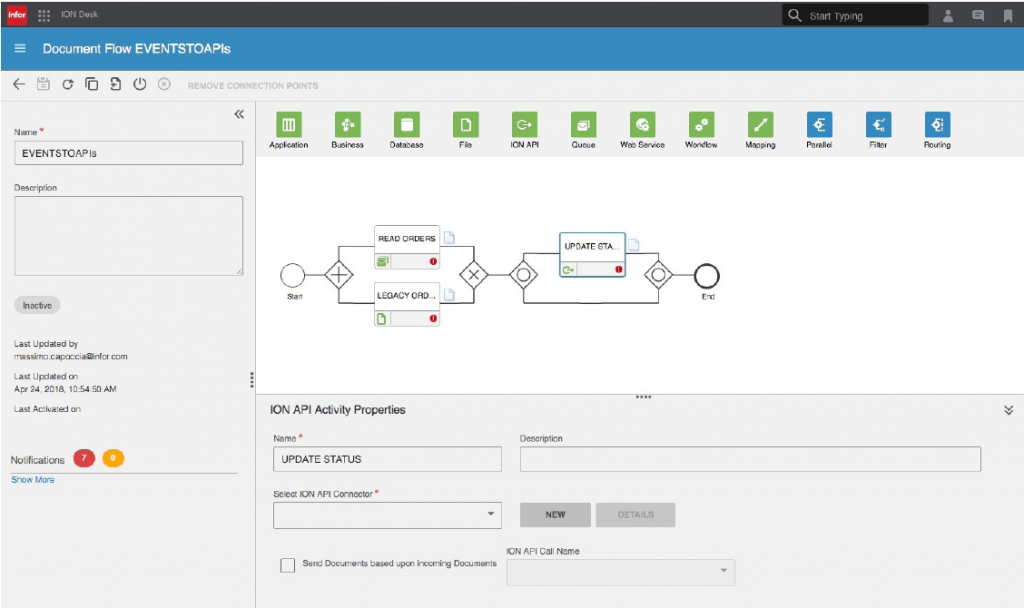Select the X merge gateway diamond
Image resolution: width=1024 pixels, height=608 pixels.
pyautogui.click(x=473, y=275)
